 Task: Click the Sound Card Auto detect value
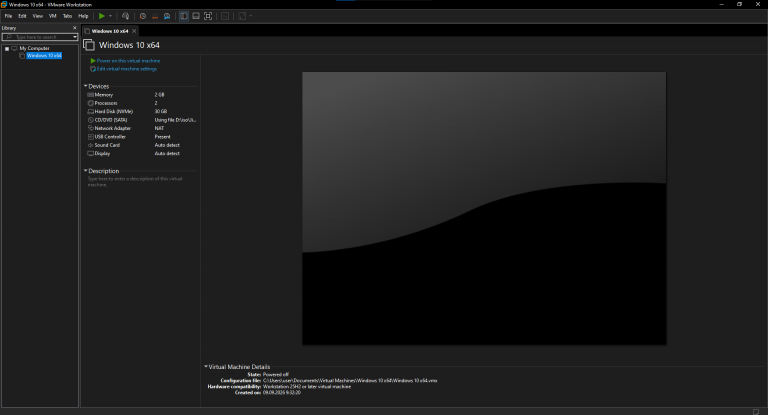pyautogui.click(x=167, y=145)
